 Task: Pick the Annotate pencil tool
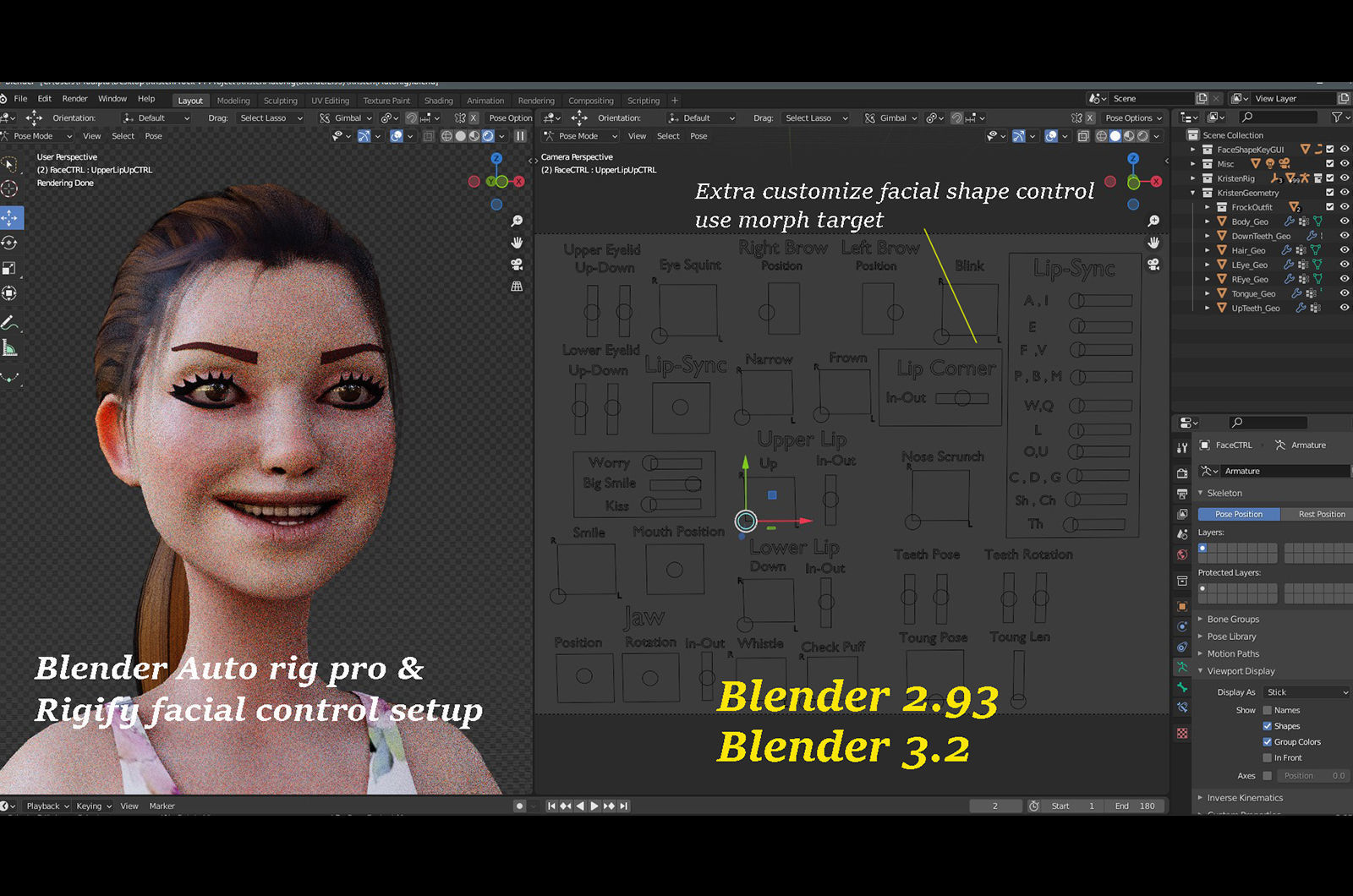[9, 323]
